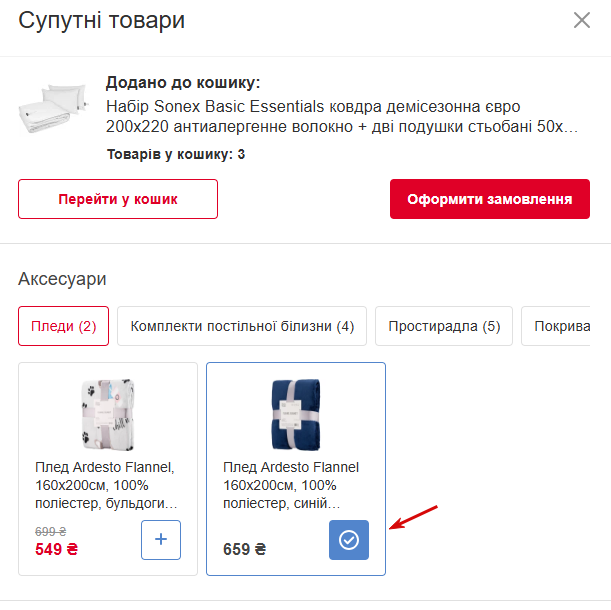The width and height of the screenshot is (611, 610).
Task: Open the blue Плед Ardesto Flannel title
Action: click(x=291, y=485)
